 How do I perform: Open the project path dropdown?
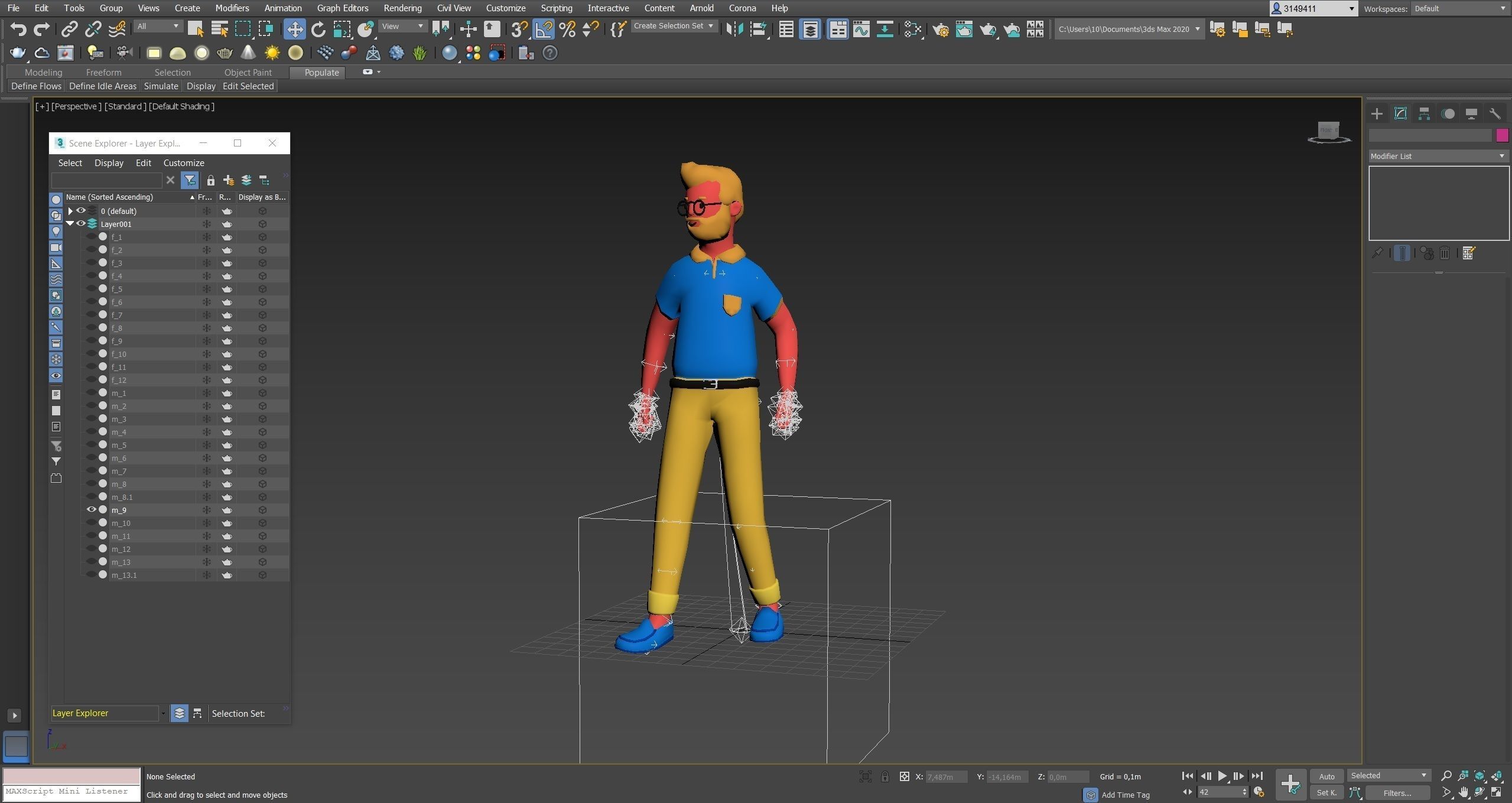pos(1129,29)
